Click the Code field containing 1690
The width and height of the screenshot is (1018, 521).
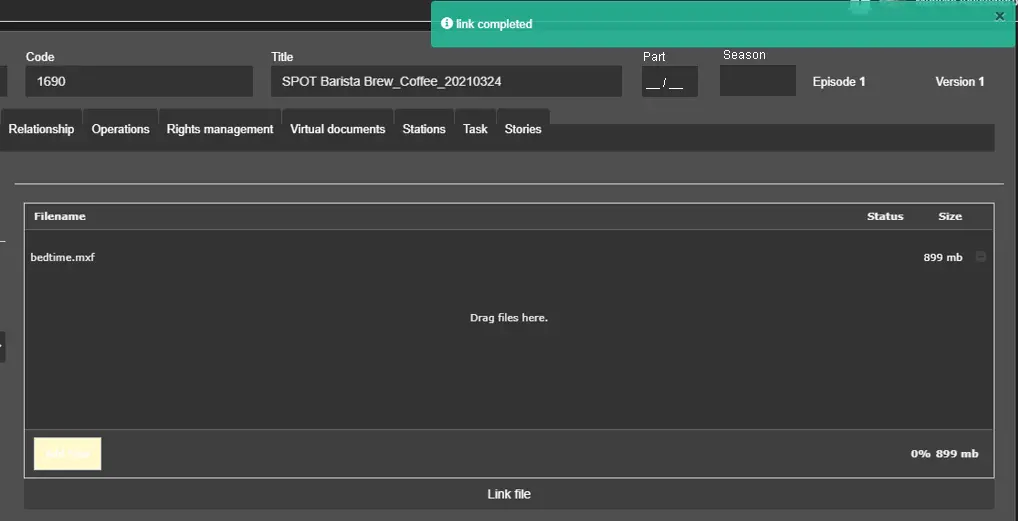pos(139,82)
